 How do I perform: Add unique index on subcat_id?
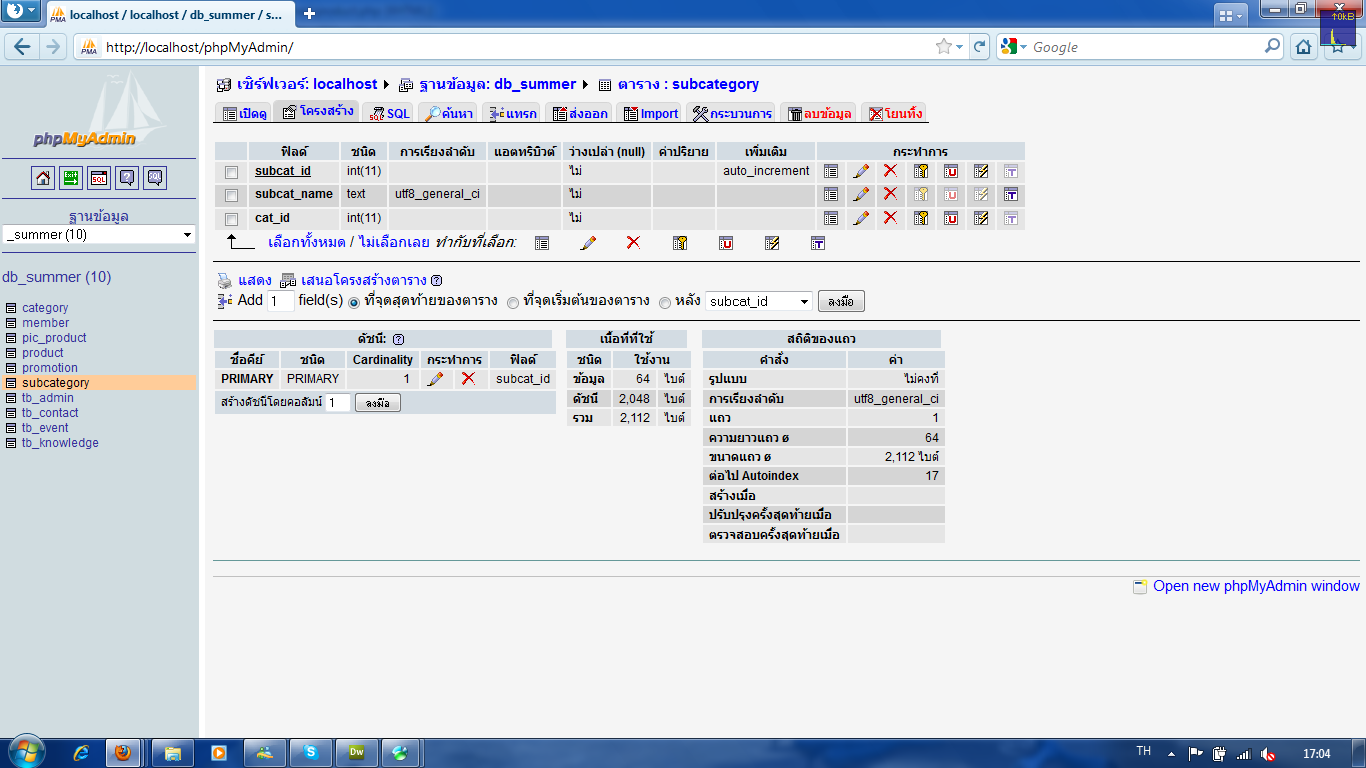(951, 171)
